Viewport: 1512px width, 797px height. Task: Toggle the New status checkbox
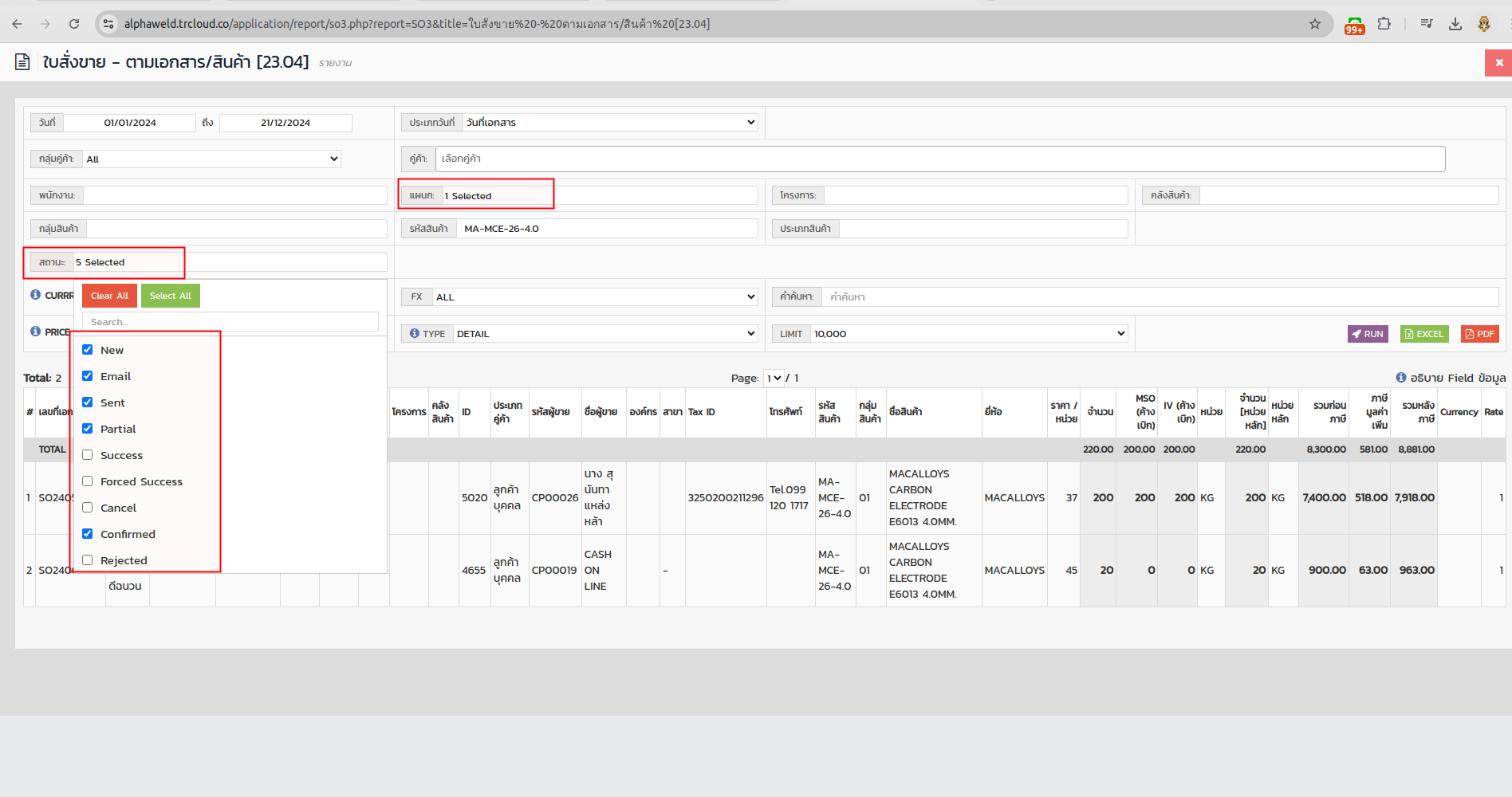[88, 350]
